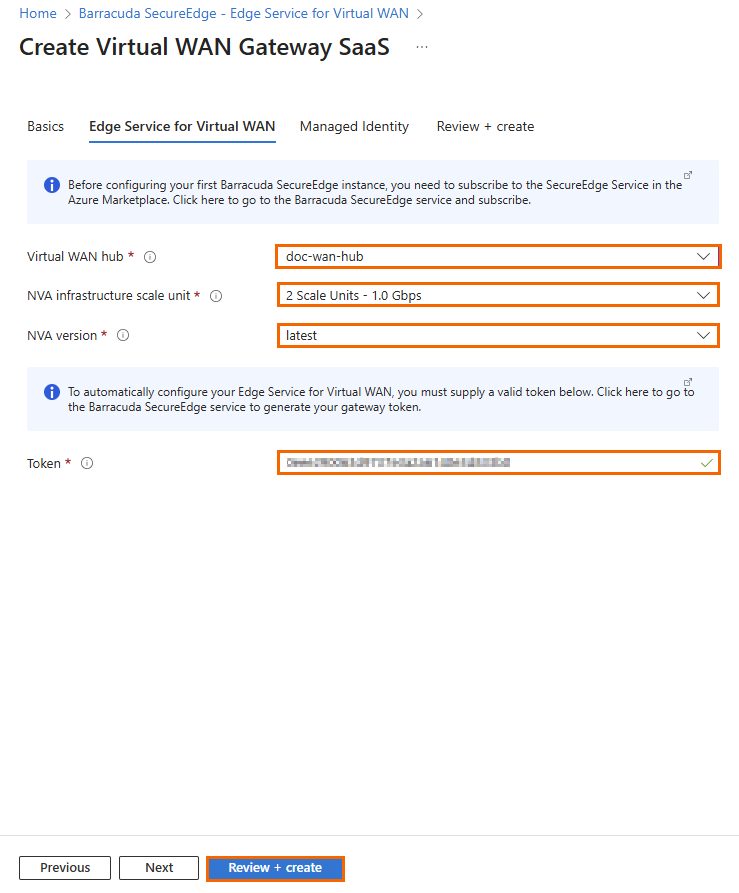The image size is (739, 893).
Task: Click info icon next to NVA version
Action: [123, 336]
